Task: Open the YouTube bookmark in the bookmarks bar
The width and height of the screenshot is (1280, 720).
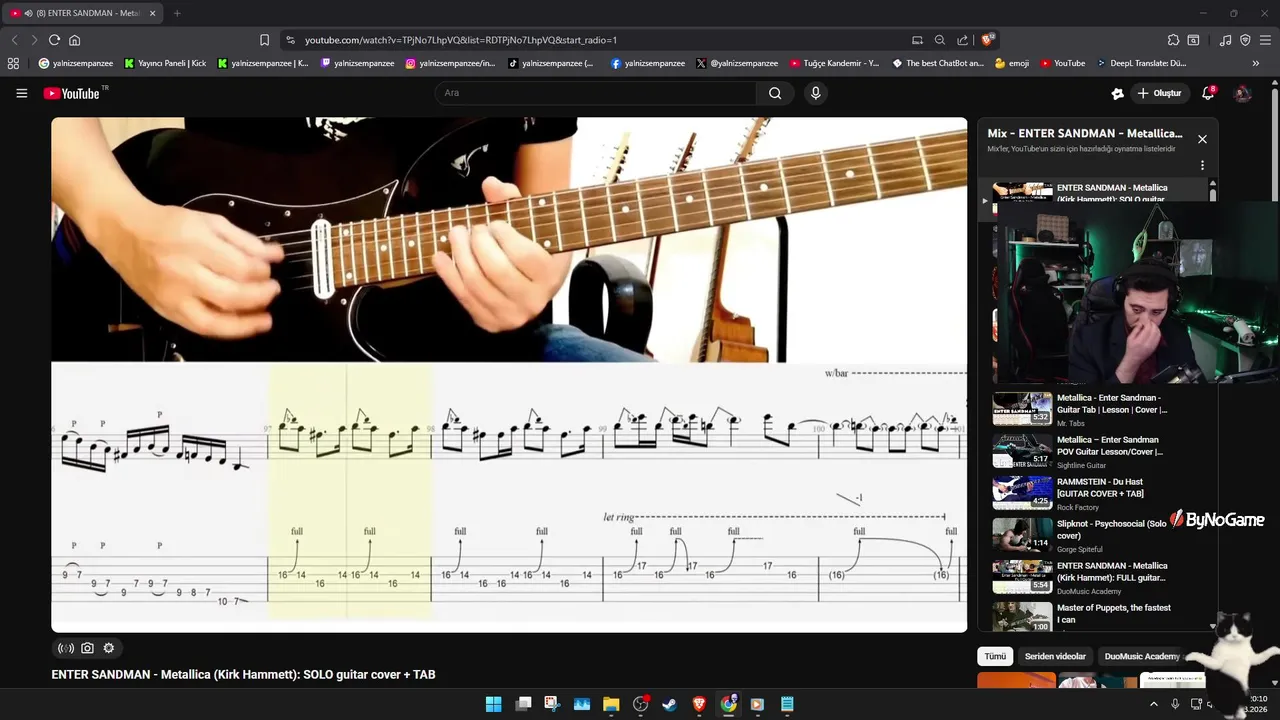Action: click(1062, 63)
